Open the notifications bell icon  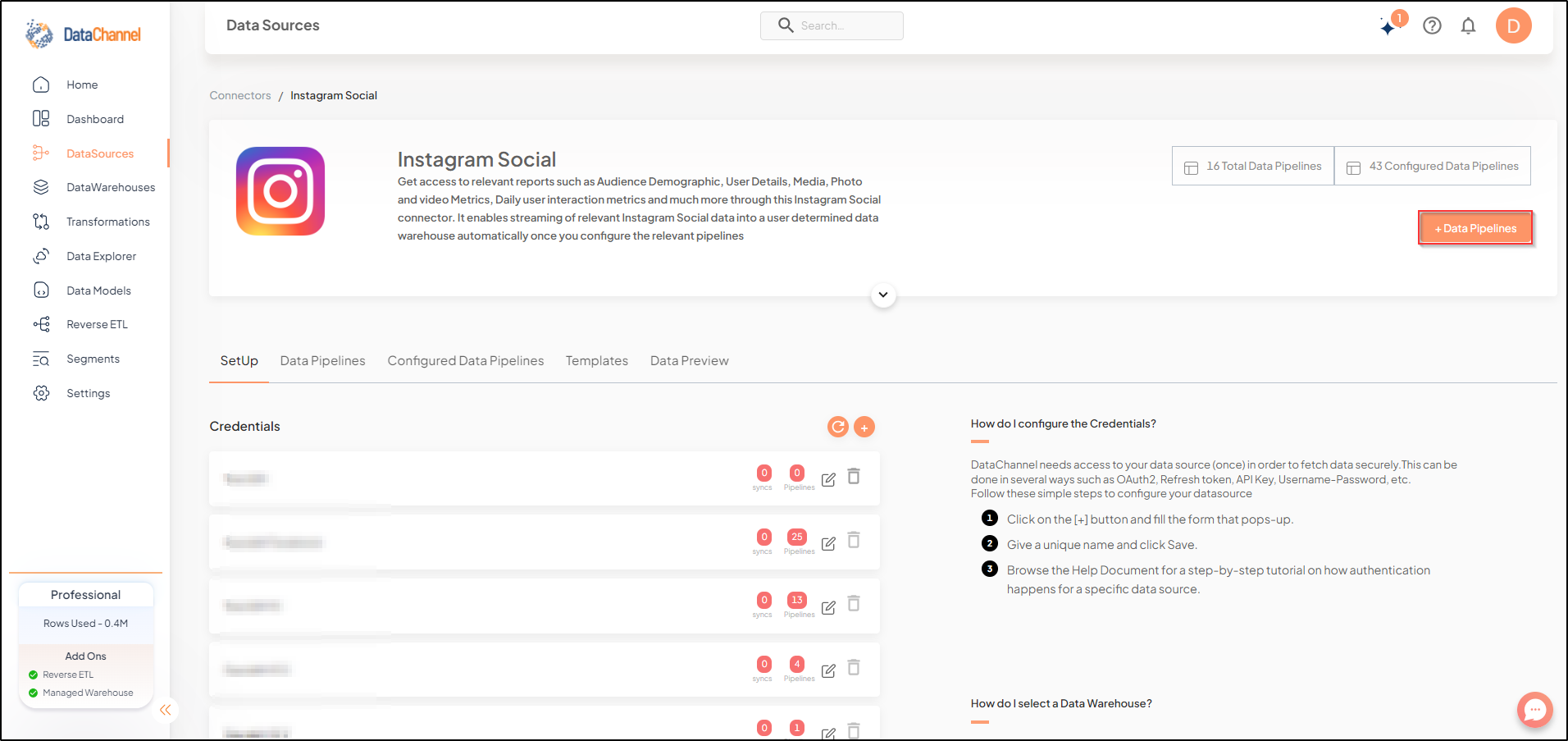pyautogui.click(x=1468, y=25)
